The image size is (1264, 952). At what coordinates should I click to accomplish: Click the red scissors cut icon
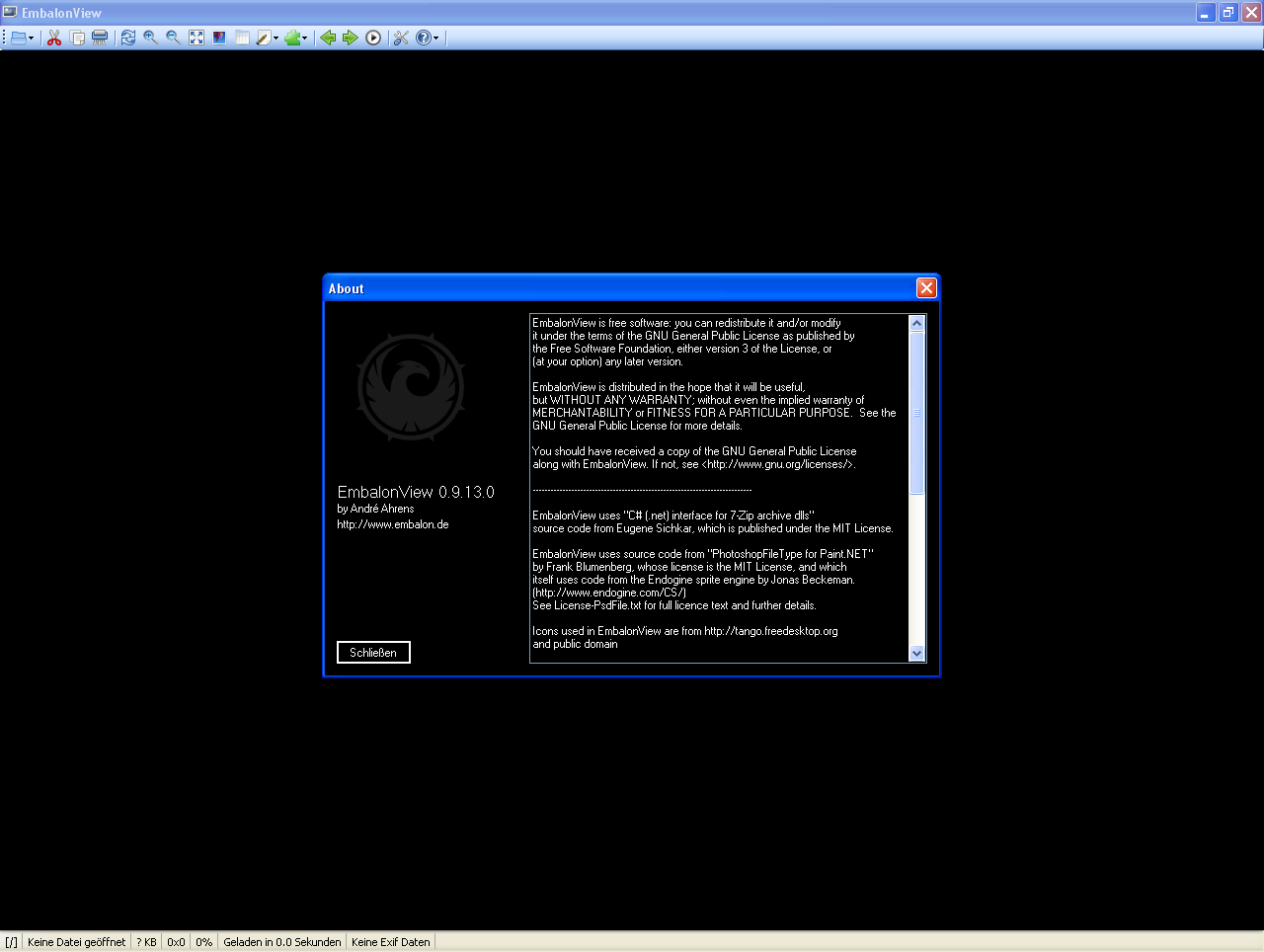point(54,38)
